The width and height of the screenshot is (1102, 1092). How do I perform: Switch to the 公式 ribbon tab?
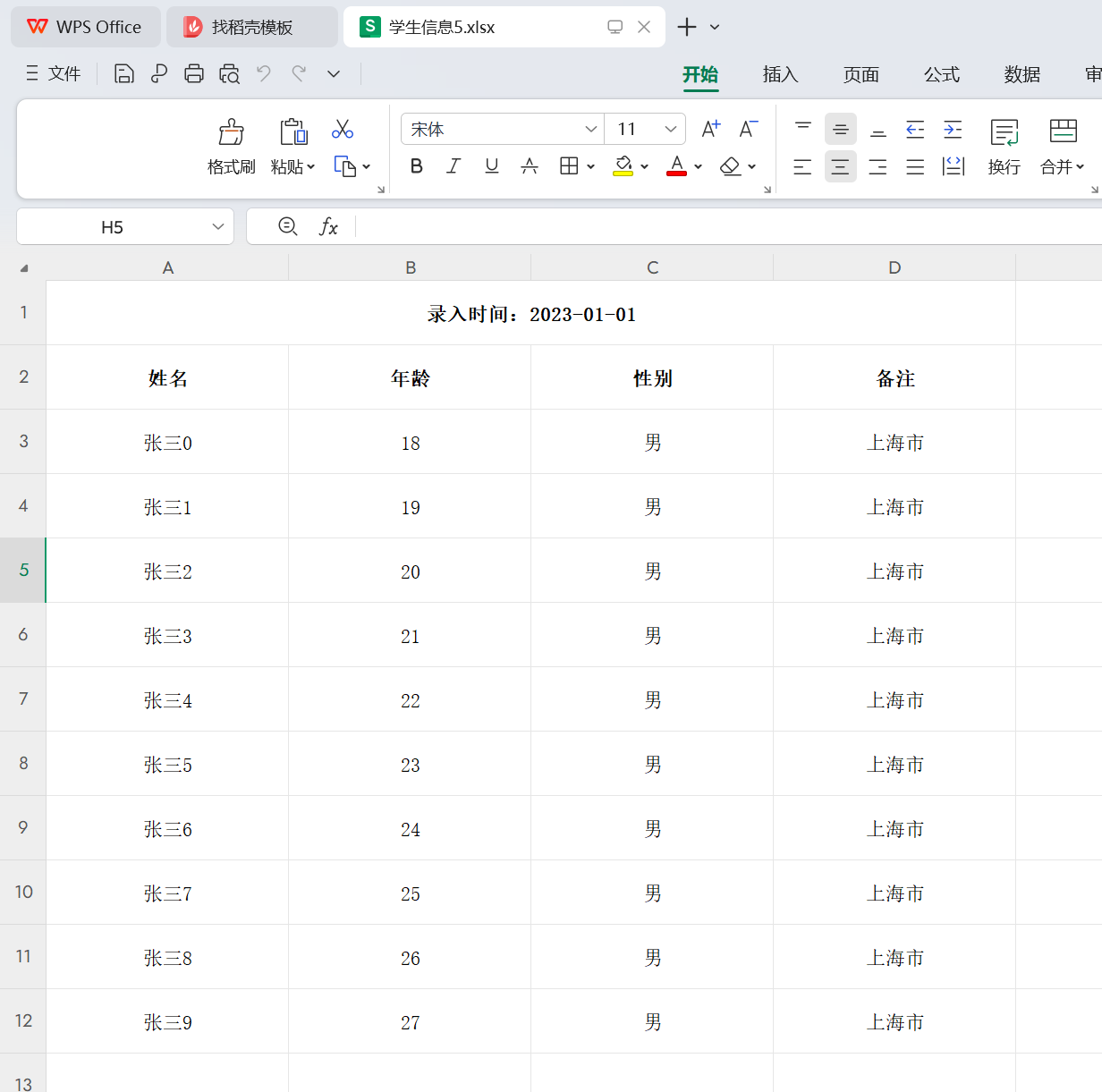click(942, 74)
